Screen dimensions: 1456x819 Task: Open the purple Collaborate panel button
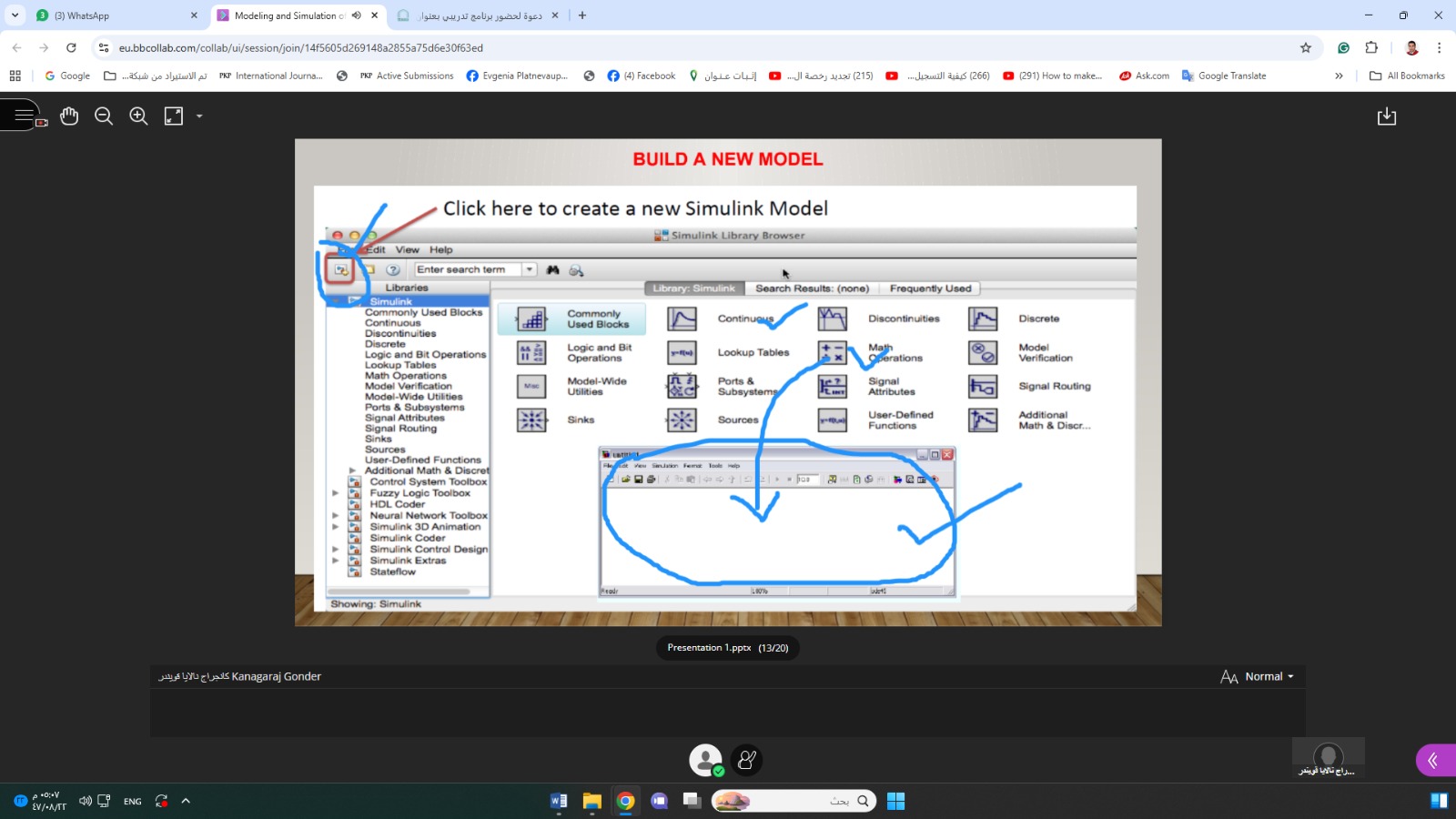[1434, 760]
